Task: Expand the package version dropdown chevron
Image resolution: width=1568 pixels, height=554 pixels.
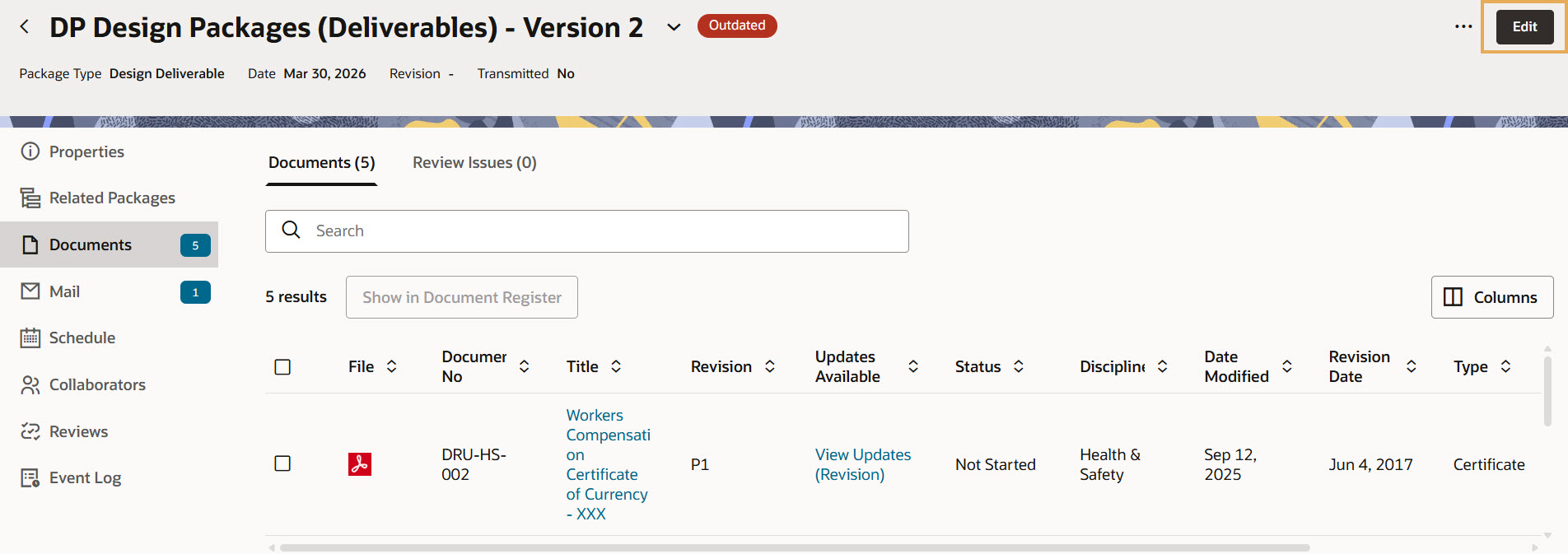Action: point(674,27)
